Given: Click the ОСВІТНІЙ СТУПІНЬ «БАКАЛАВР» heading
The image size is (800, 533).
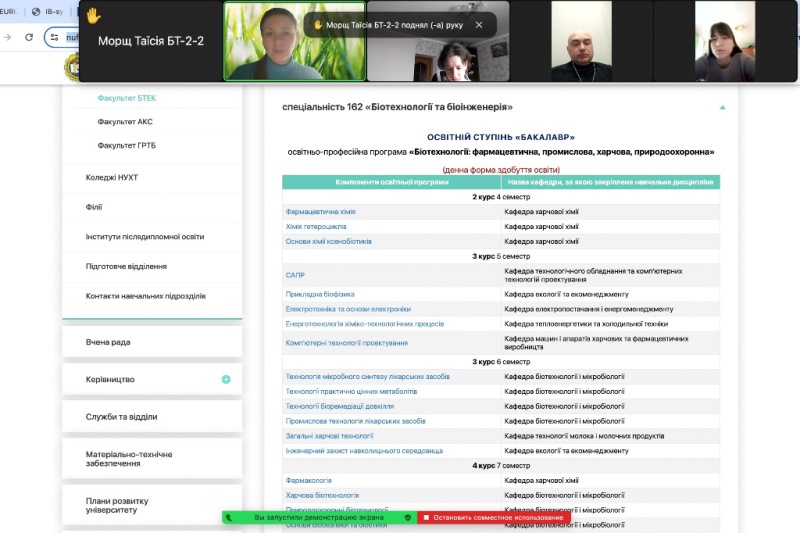Looking at the screenshot, I should (x=501, y=137).
